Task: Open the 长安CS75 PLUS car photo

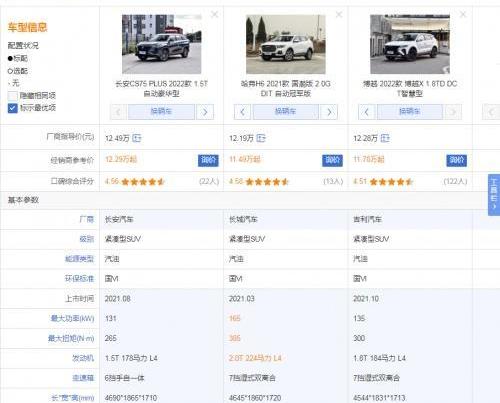Action: (162, 44)
